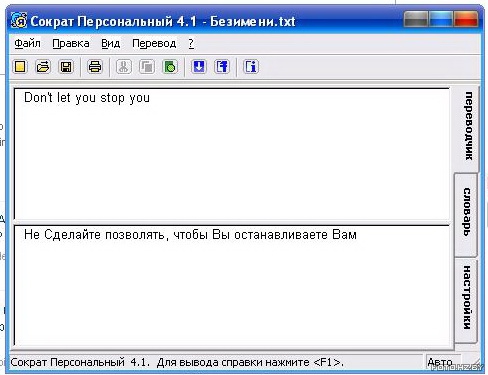Click the green Paste icon
The image size is (488, 375).
(170, 67)
